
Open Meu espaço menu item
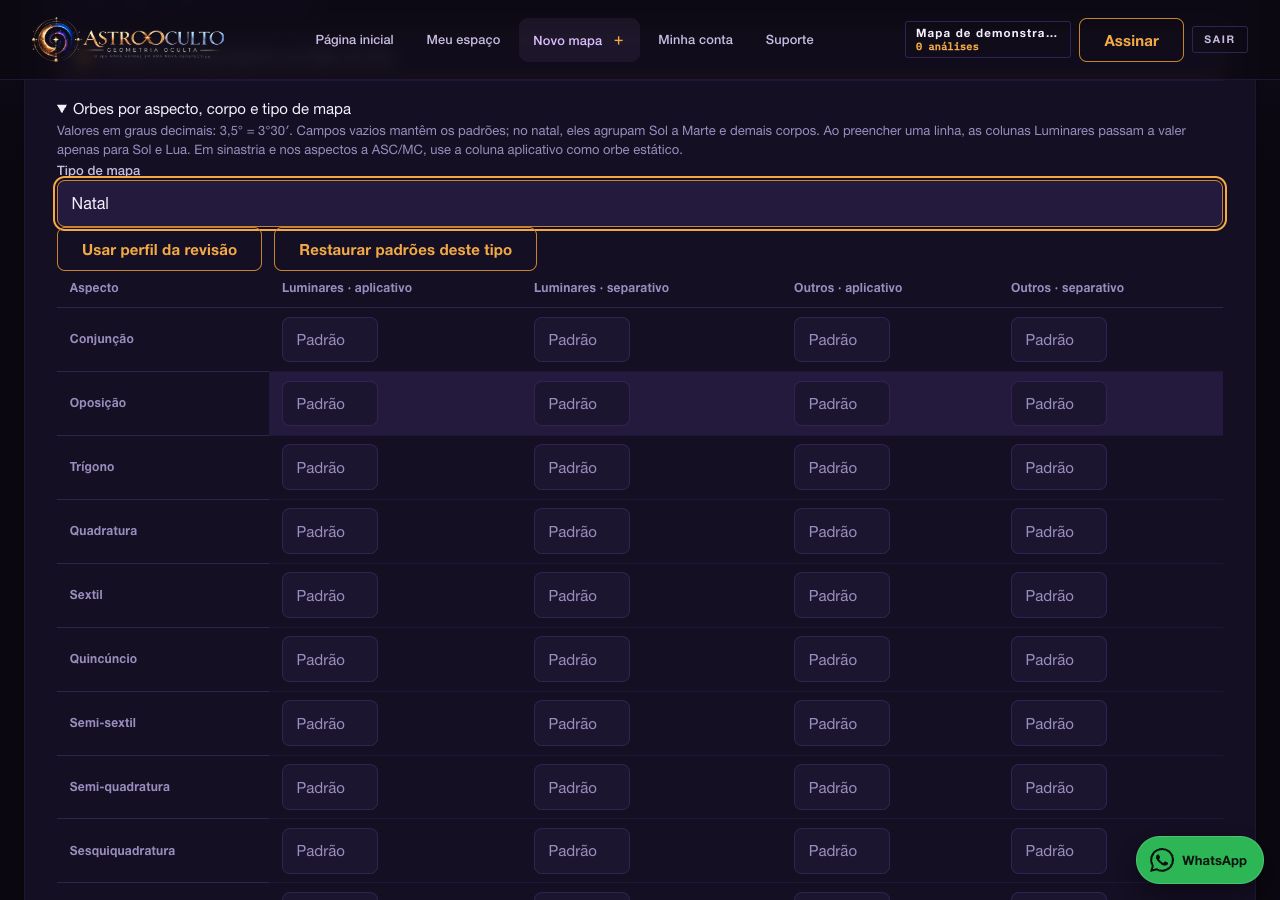(463, 40)
